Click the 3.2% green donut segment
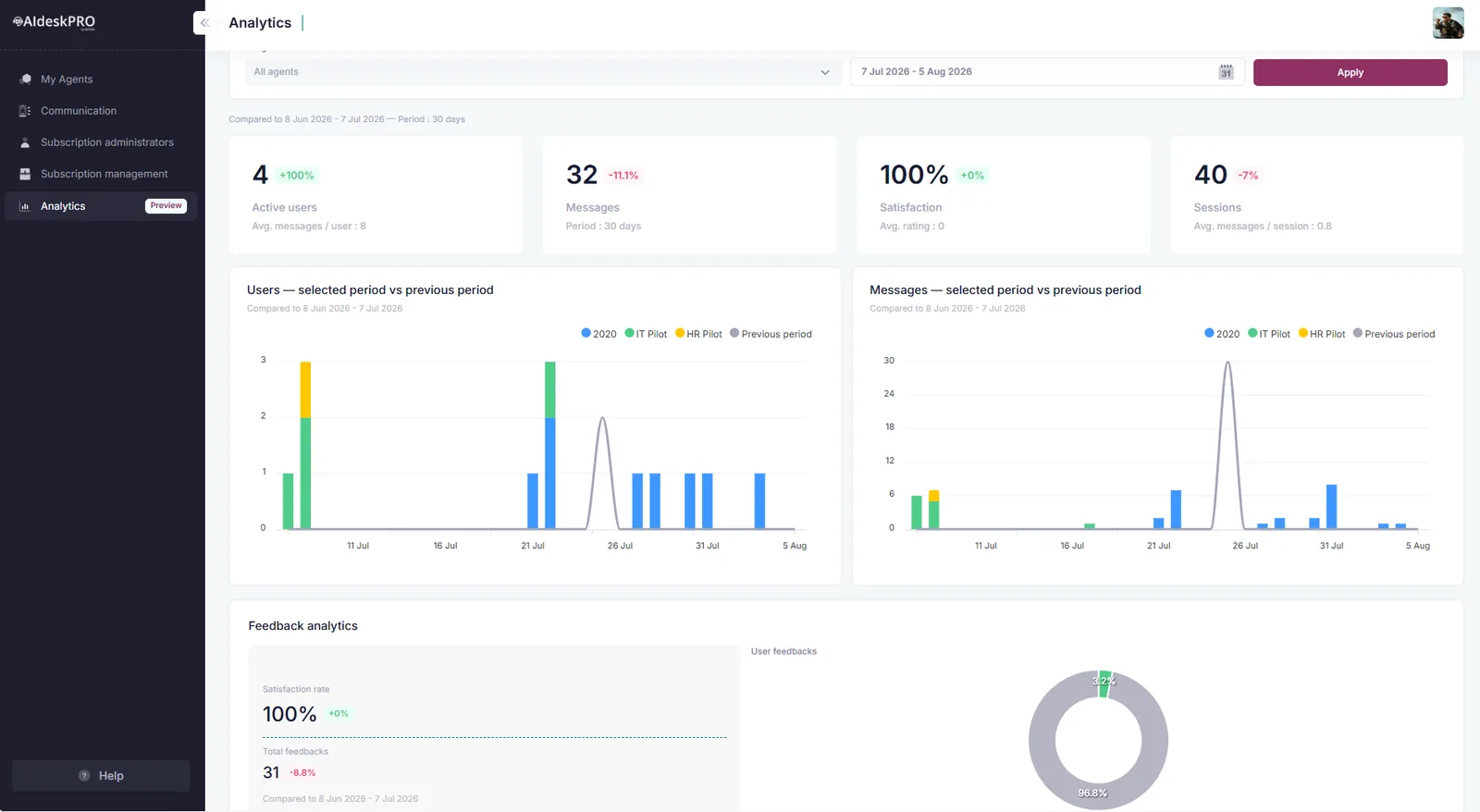Screen dimensions: 1480x812 1104,683
